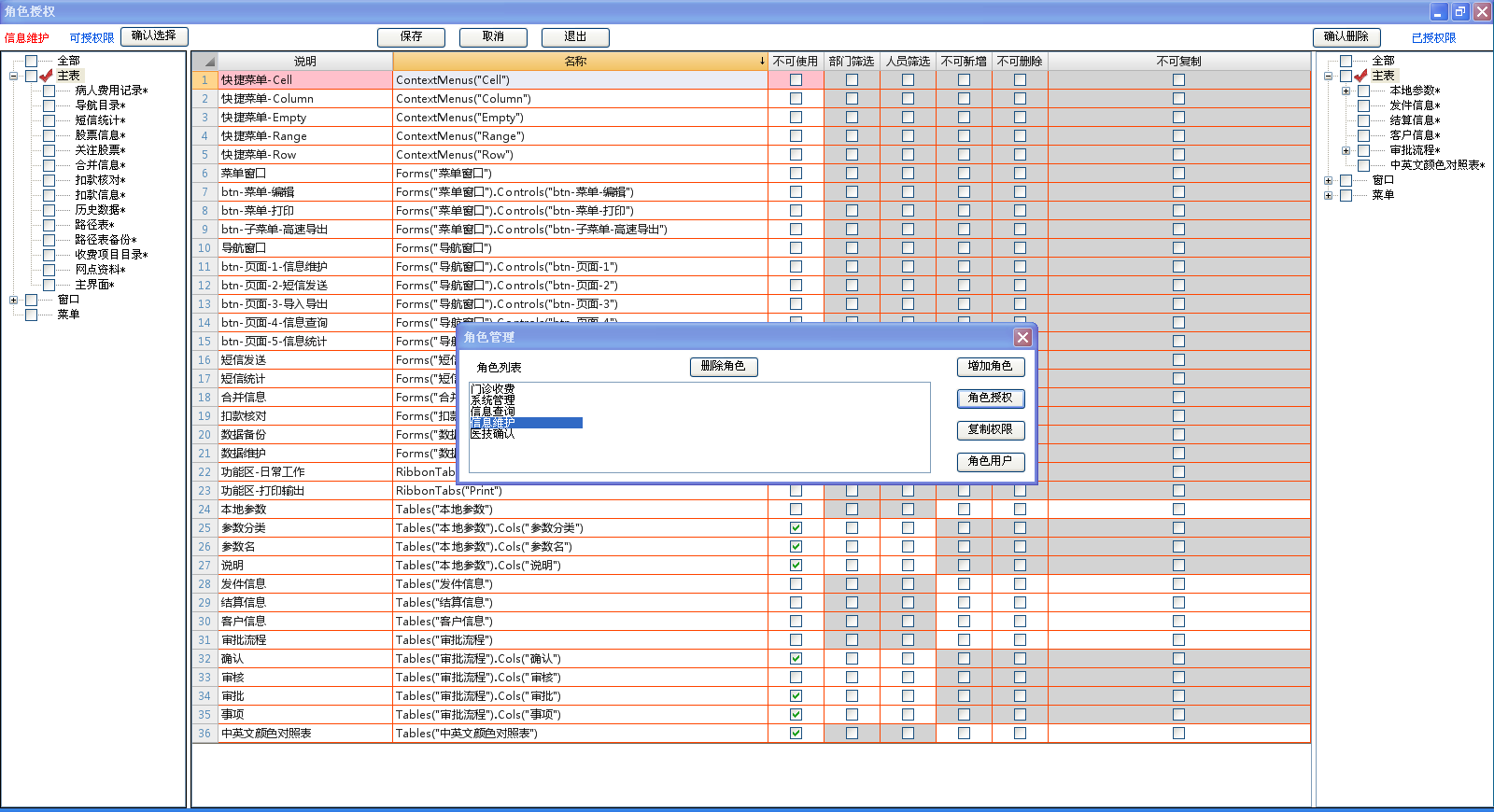Click cell Tables("审批流程").Cols("审批")
The width and height of the screenshot is (1494, 812).
[x=580, y=695]
